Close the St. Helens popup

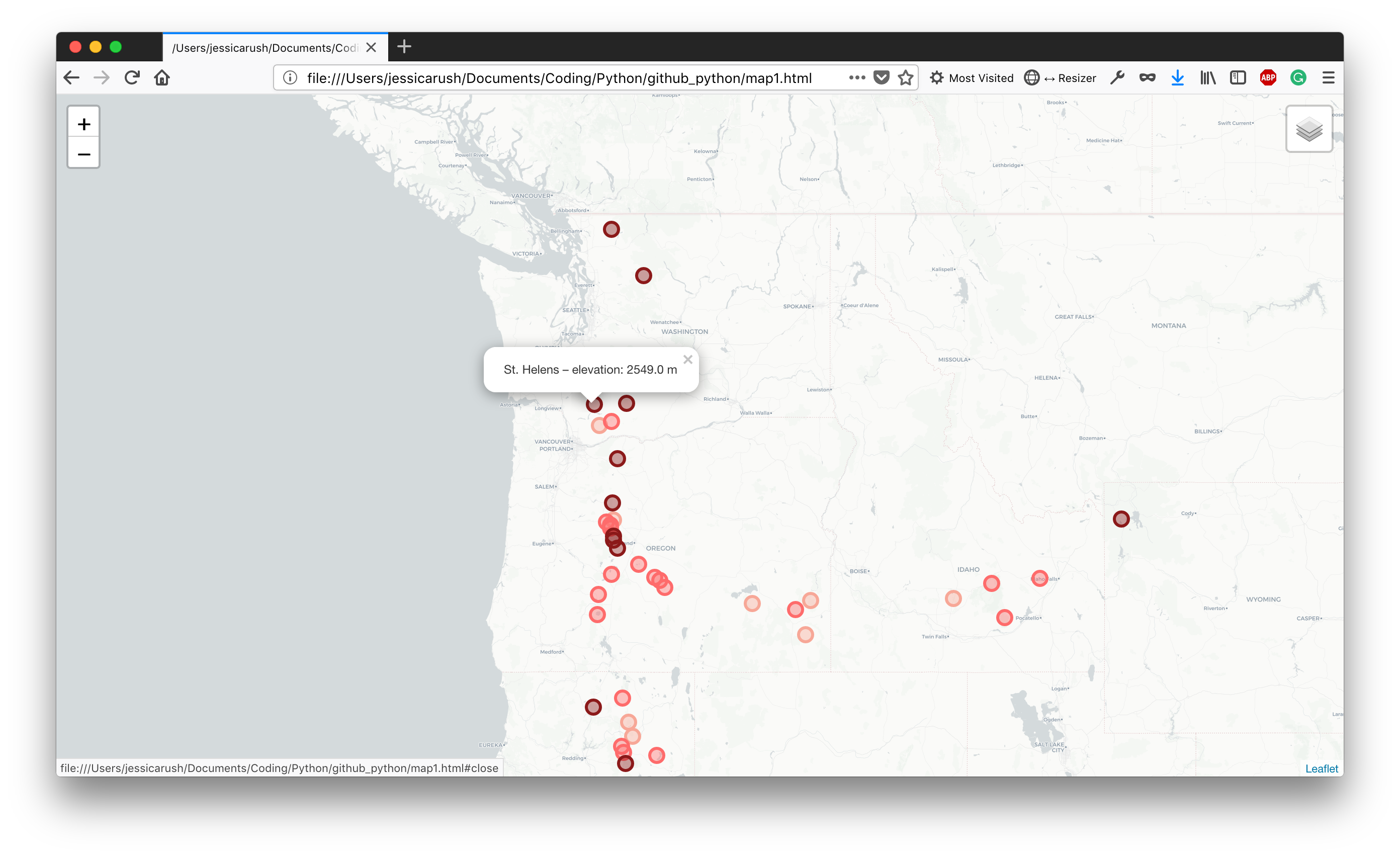pos(687,360)
